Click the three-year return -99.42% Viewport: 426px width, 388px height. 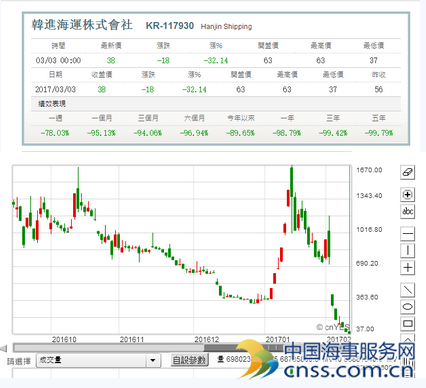pyautogui.click(x=333, y=133)
